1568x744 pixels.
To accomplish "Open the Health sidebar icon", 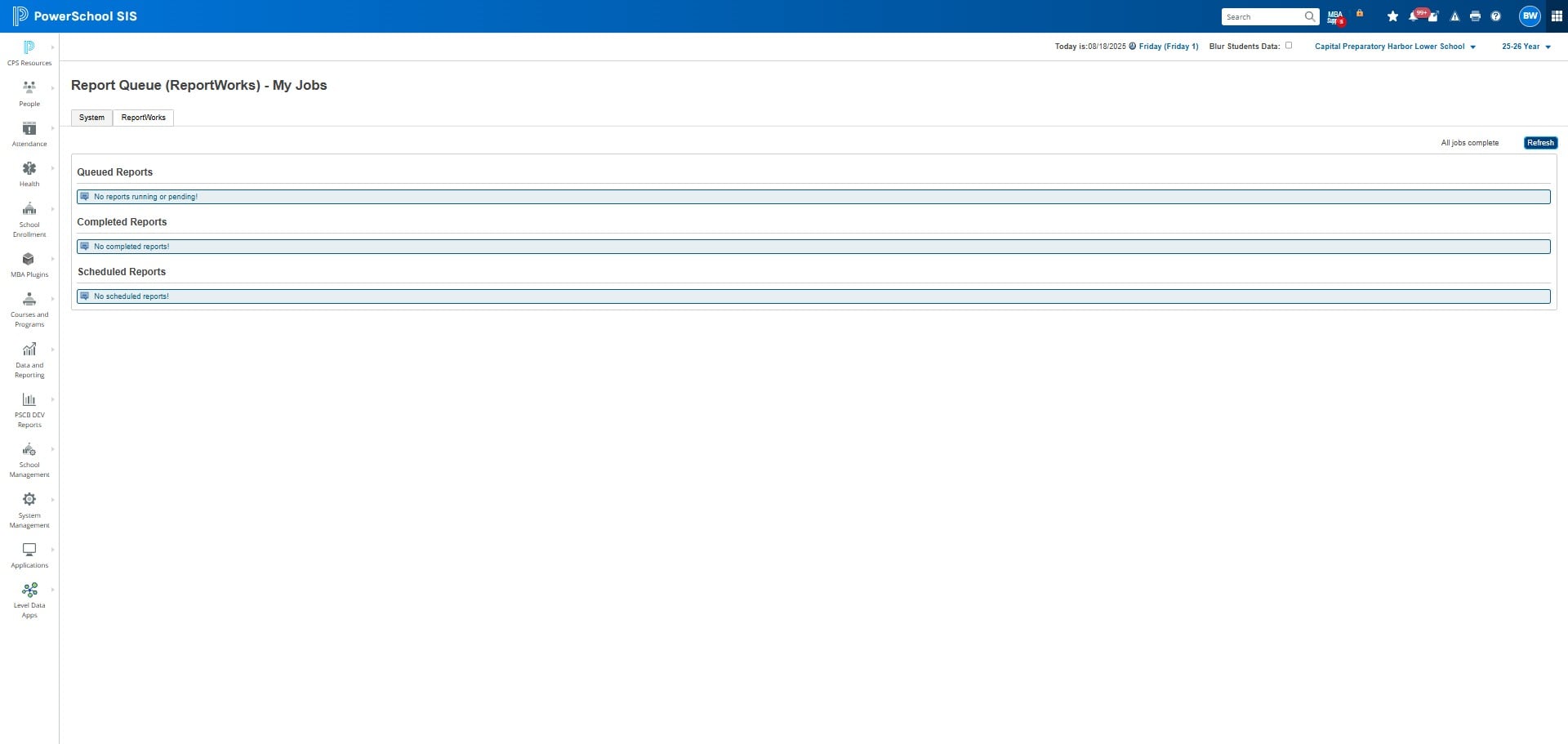I will 29,168.
